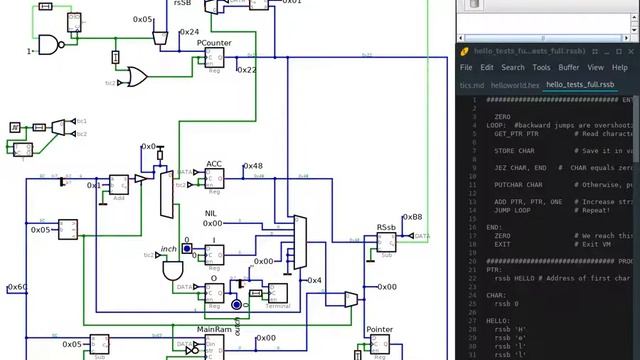Viewport: 640px width, 360px height.
Task: Open the Buffer menu
Action: tap(569, 68)
